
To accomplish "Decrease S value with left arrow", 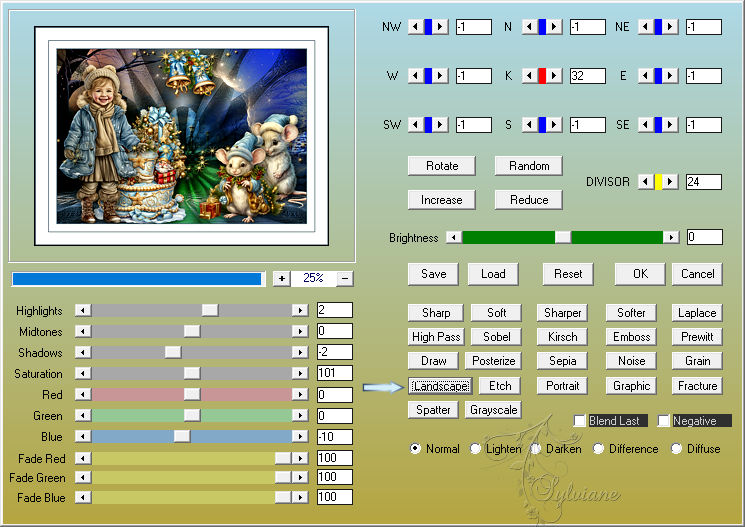I will point(529,125).
